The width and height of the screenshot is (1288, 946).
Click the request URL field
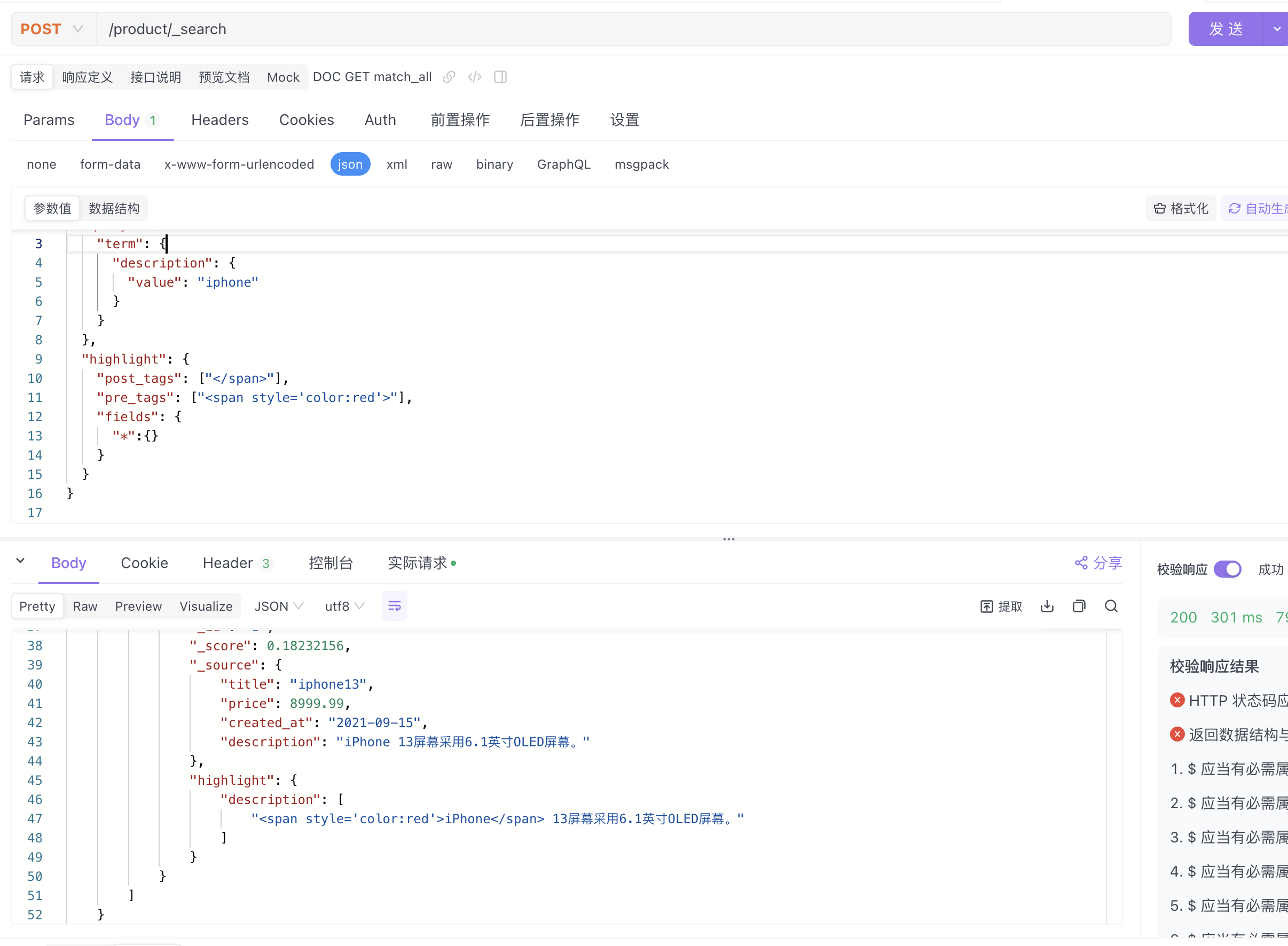pos(633,29)
